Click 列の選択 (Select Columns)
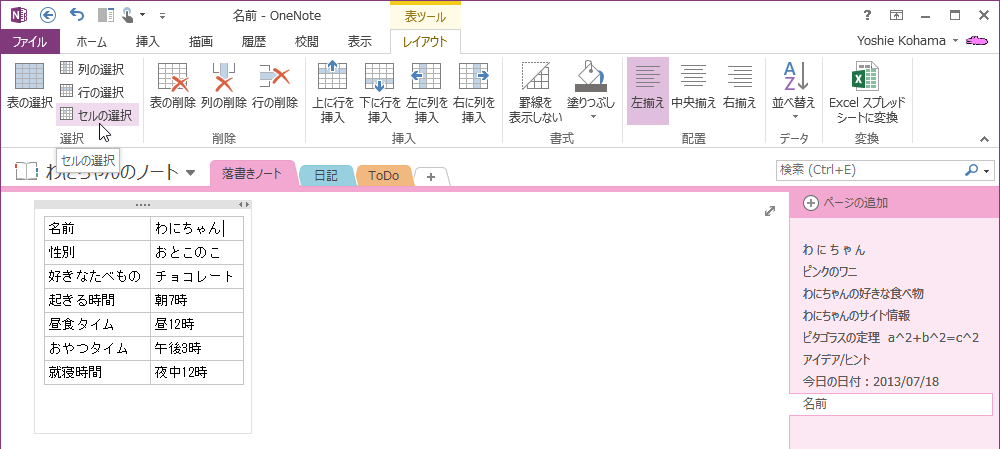The image size is (1000, 449). click(93, 69)
